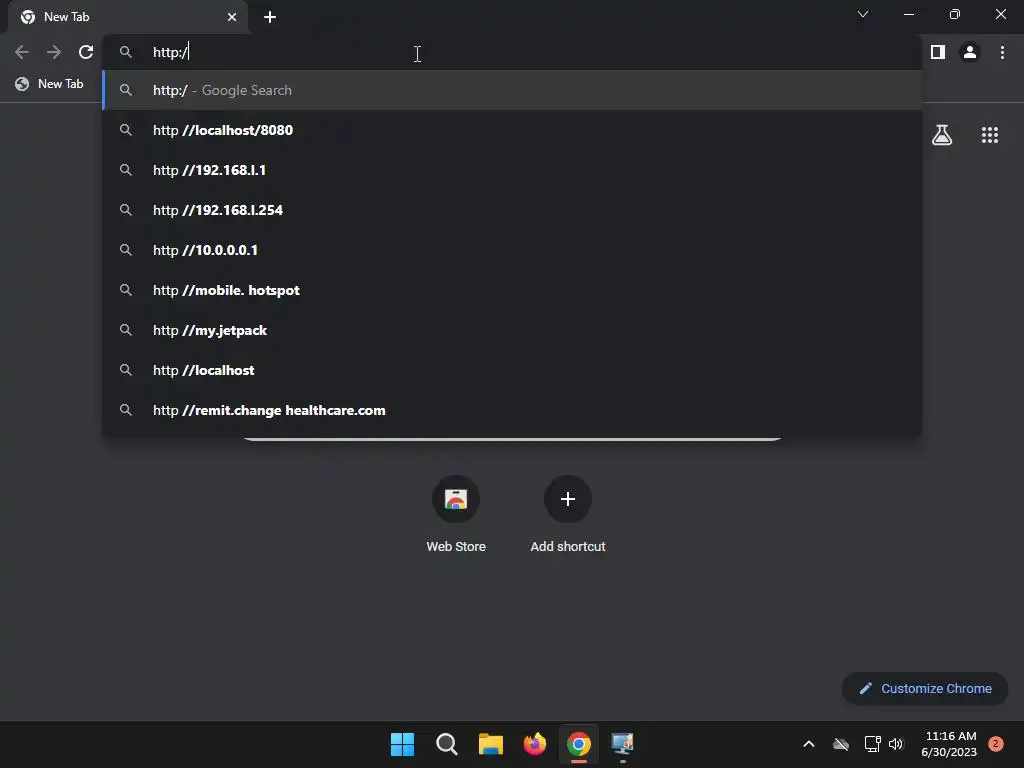Minimize the Chrome window
1024x768 pixels.
coord(909,14)
